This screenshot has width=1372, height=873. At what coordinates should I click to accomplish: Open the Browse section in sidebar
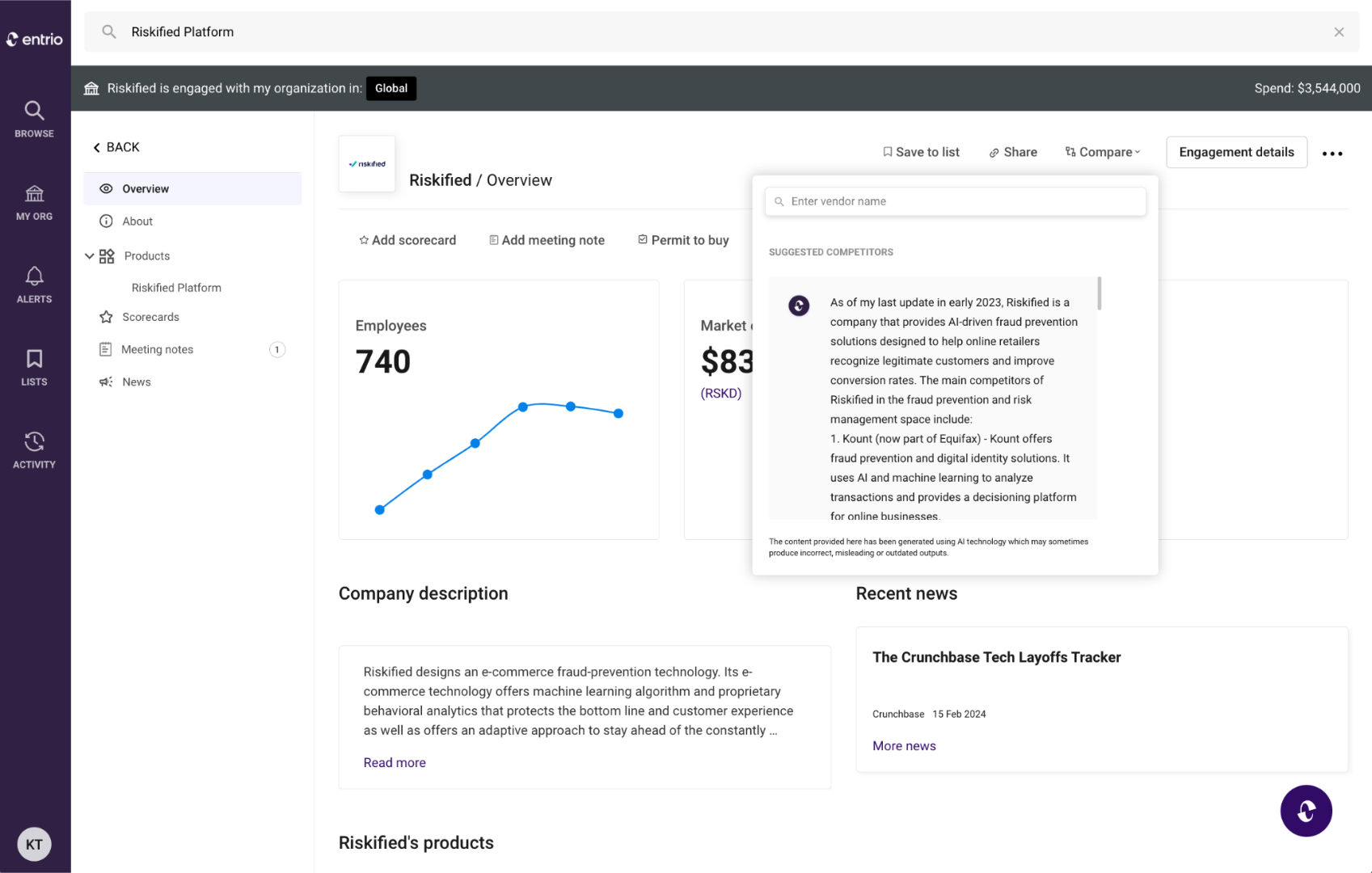[34, 119]
